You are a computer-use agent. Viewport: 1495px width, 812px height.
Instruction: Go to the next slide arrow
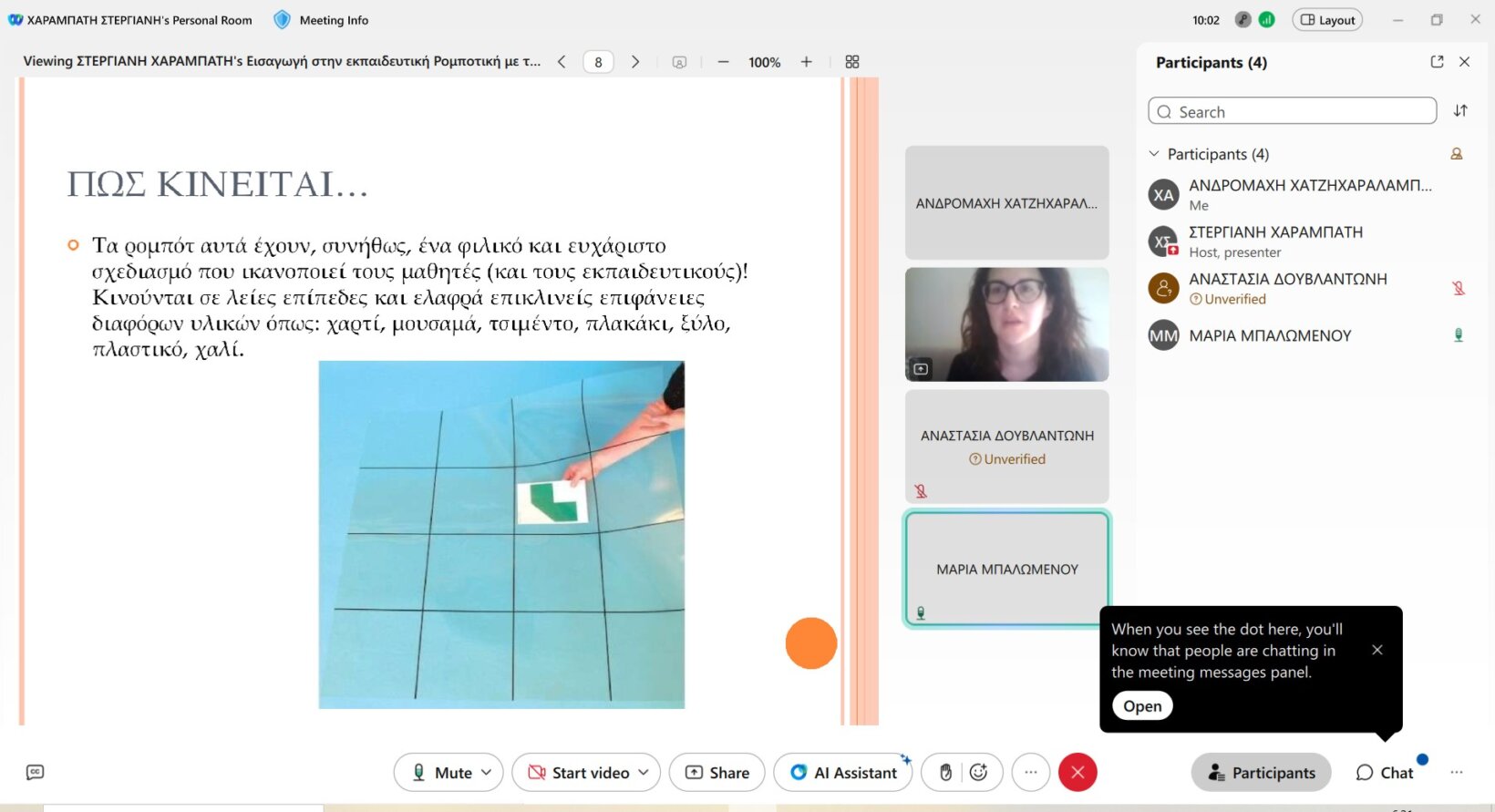[635, 62]
